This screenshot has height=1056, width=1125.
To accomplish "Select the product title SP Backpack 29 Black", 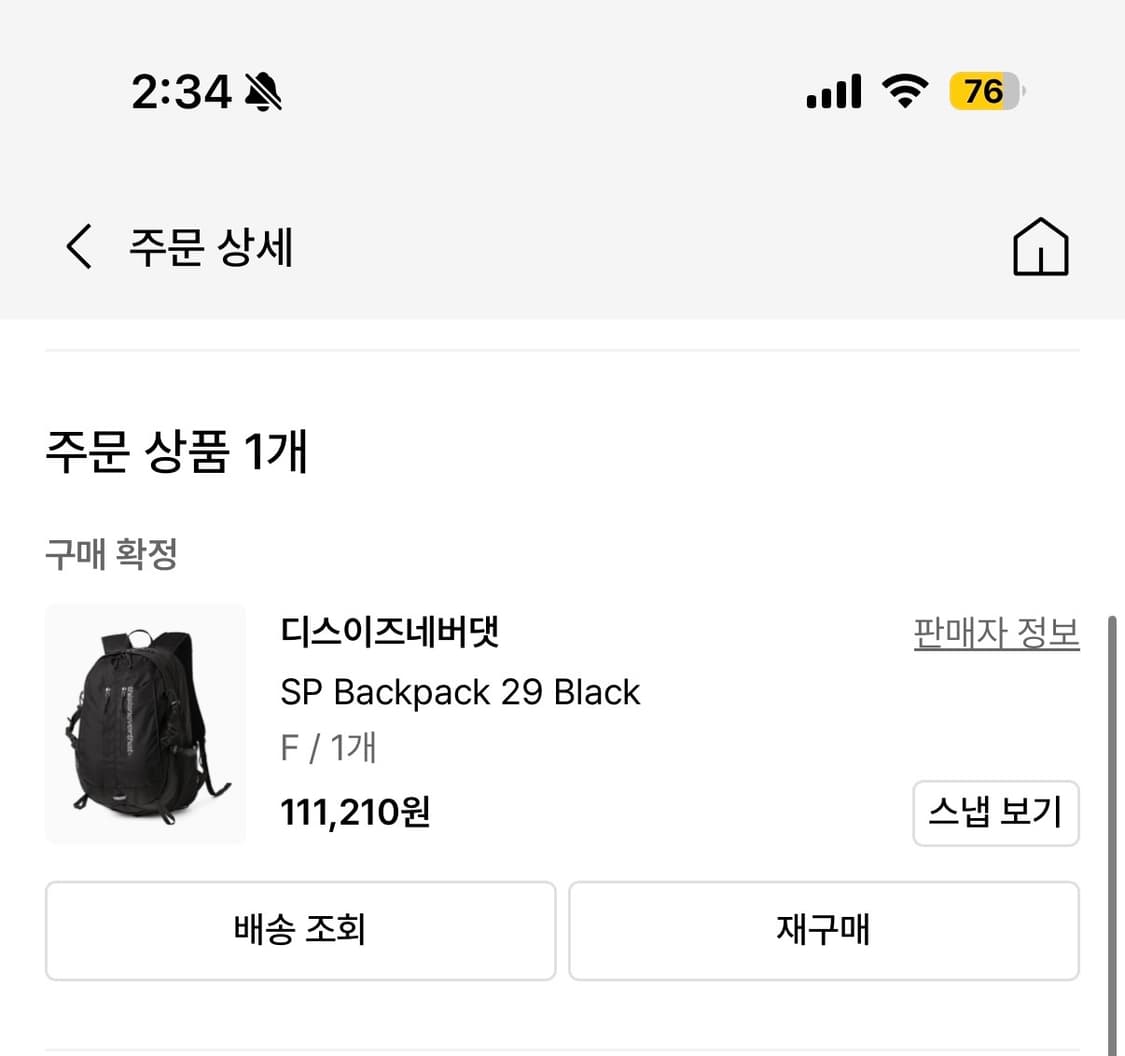I will point(460,691).
